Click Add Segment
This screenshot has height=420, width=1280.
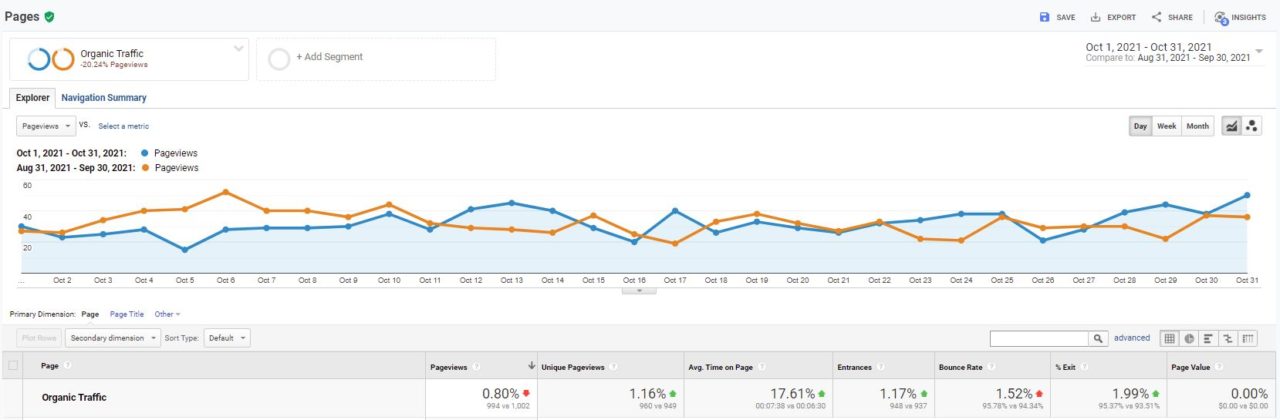[x=375, y=58]
